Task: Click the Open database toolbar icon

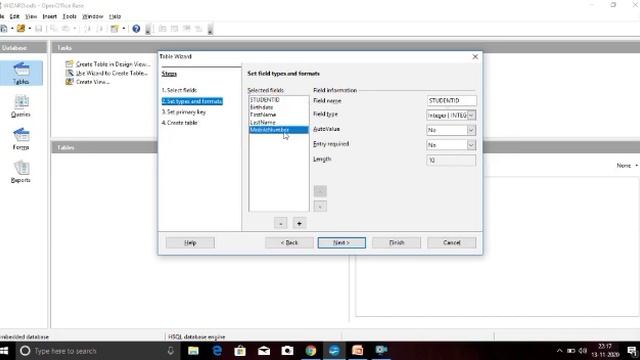Action: [21, 29]
